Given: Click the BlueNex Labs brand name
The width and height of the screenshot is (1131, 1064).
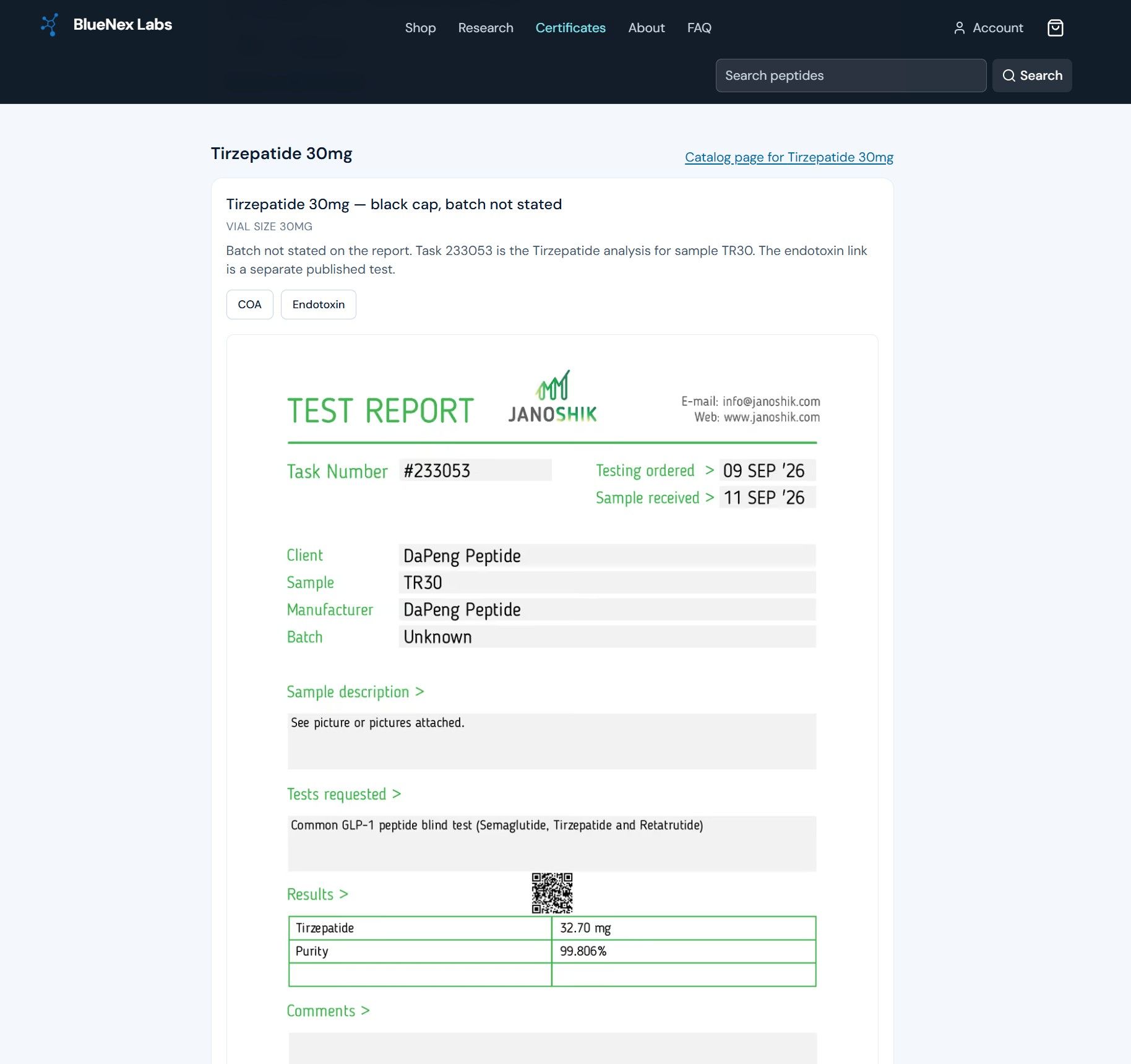Looking at the screenshot, I should pyautogui.click(x=123, y=25).
